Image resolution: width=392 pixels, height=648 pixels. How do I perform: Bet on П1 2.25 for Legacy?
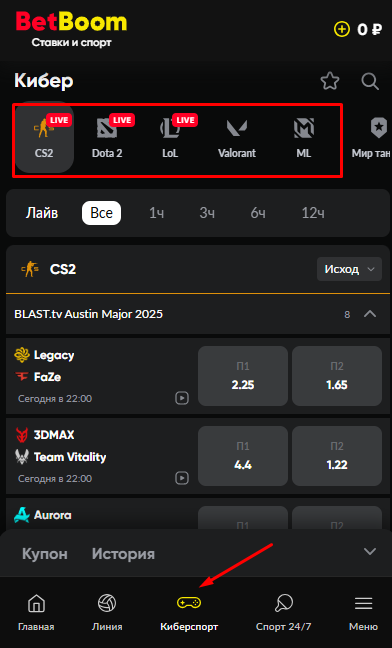point(243,376)
